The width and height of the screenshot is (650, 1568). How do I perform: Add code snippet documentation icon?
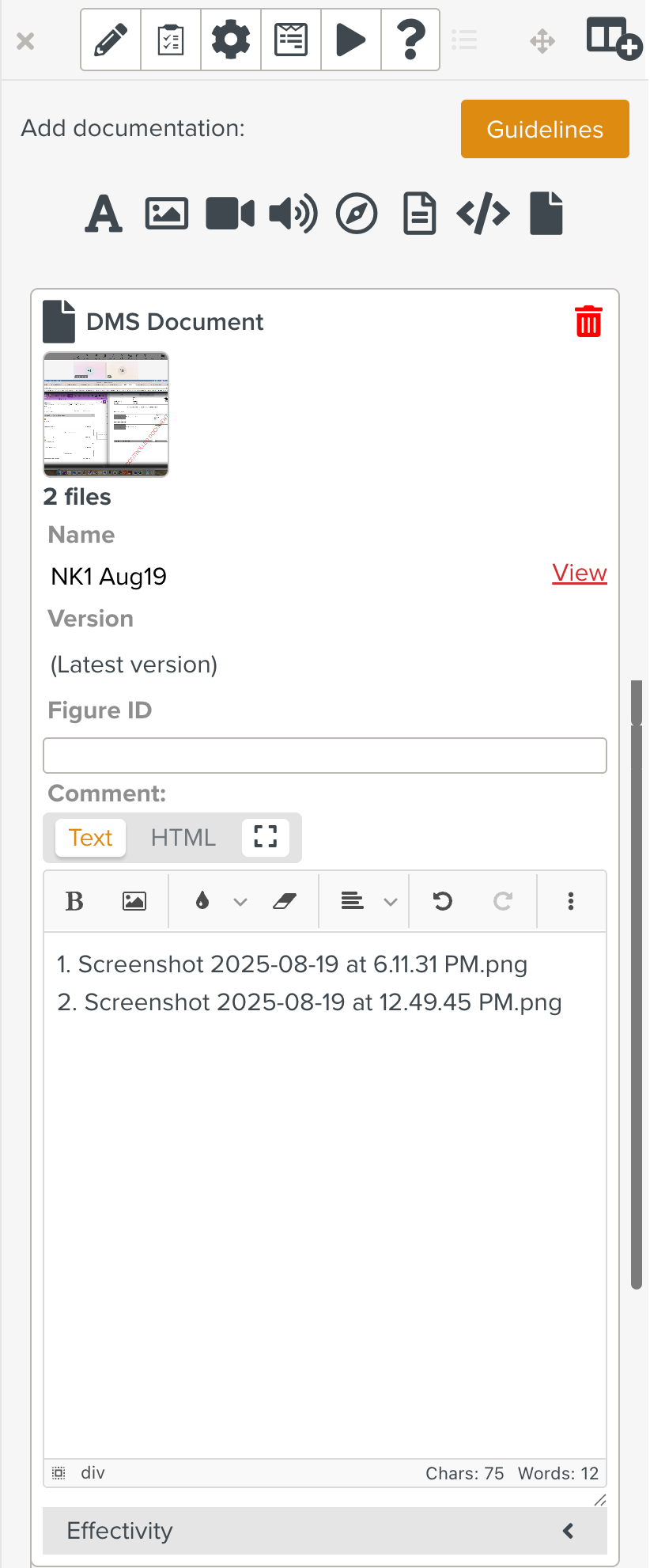click(483, 214)
